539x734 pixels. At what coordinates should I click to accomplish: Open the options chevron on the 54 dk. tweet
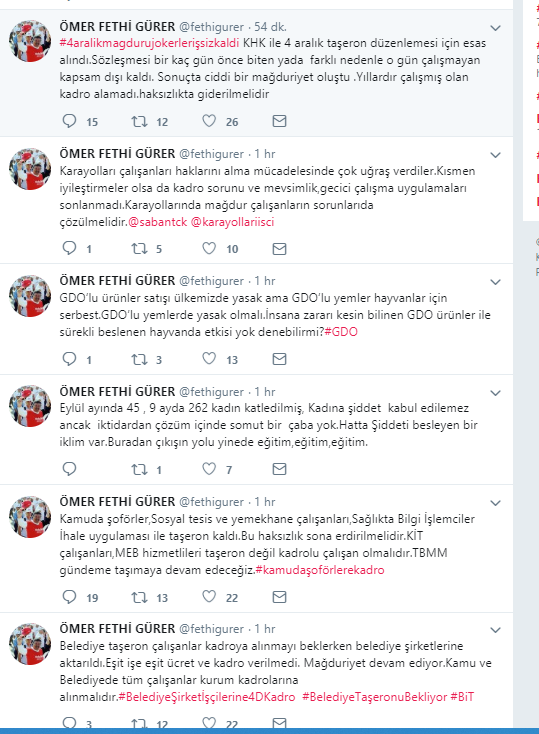tap(495, 28)
